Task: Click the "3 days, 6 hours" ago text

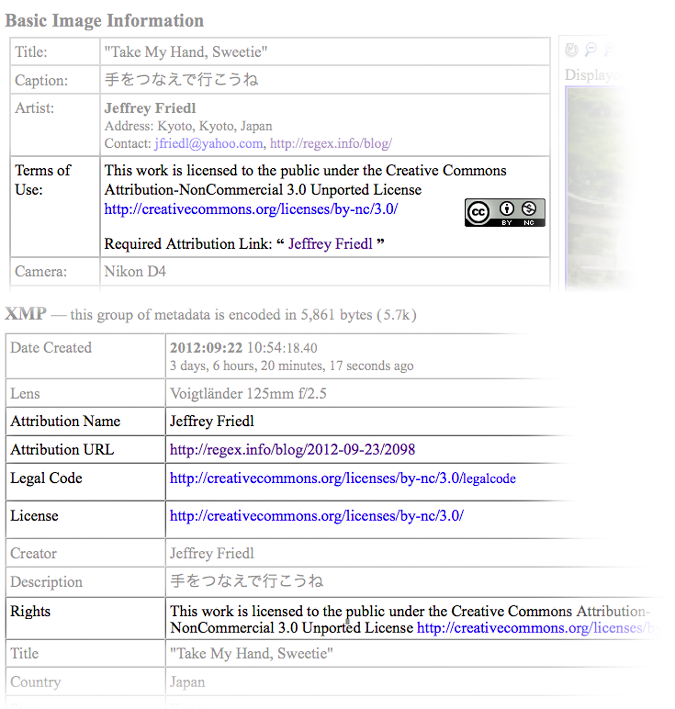Action: 291,365
